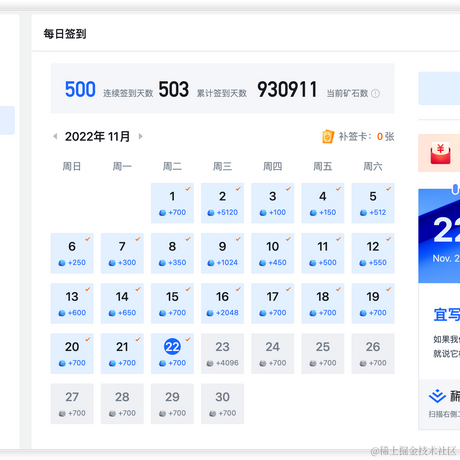Click the orange 补签卡 card icon

pyautogui.click(x=328, y=136)
